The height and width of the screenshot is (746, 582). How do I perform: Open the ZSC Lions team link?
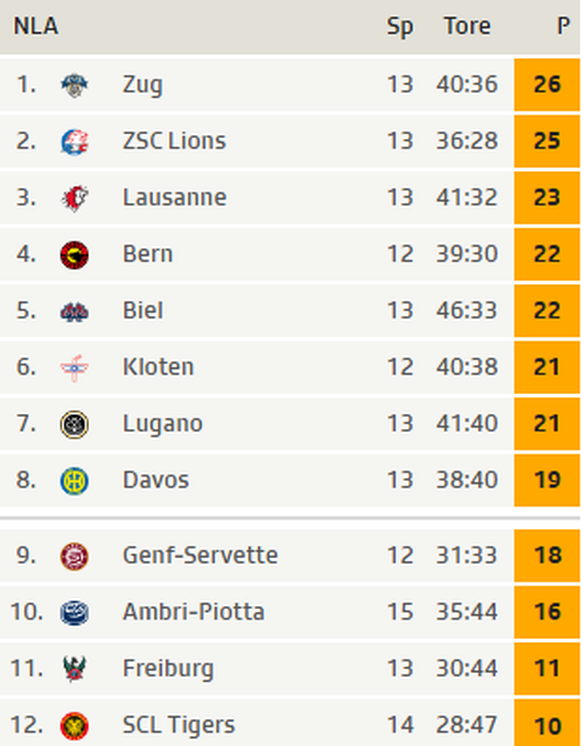pyautogui.click(x=174, y=141)
